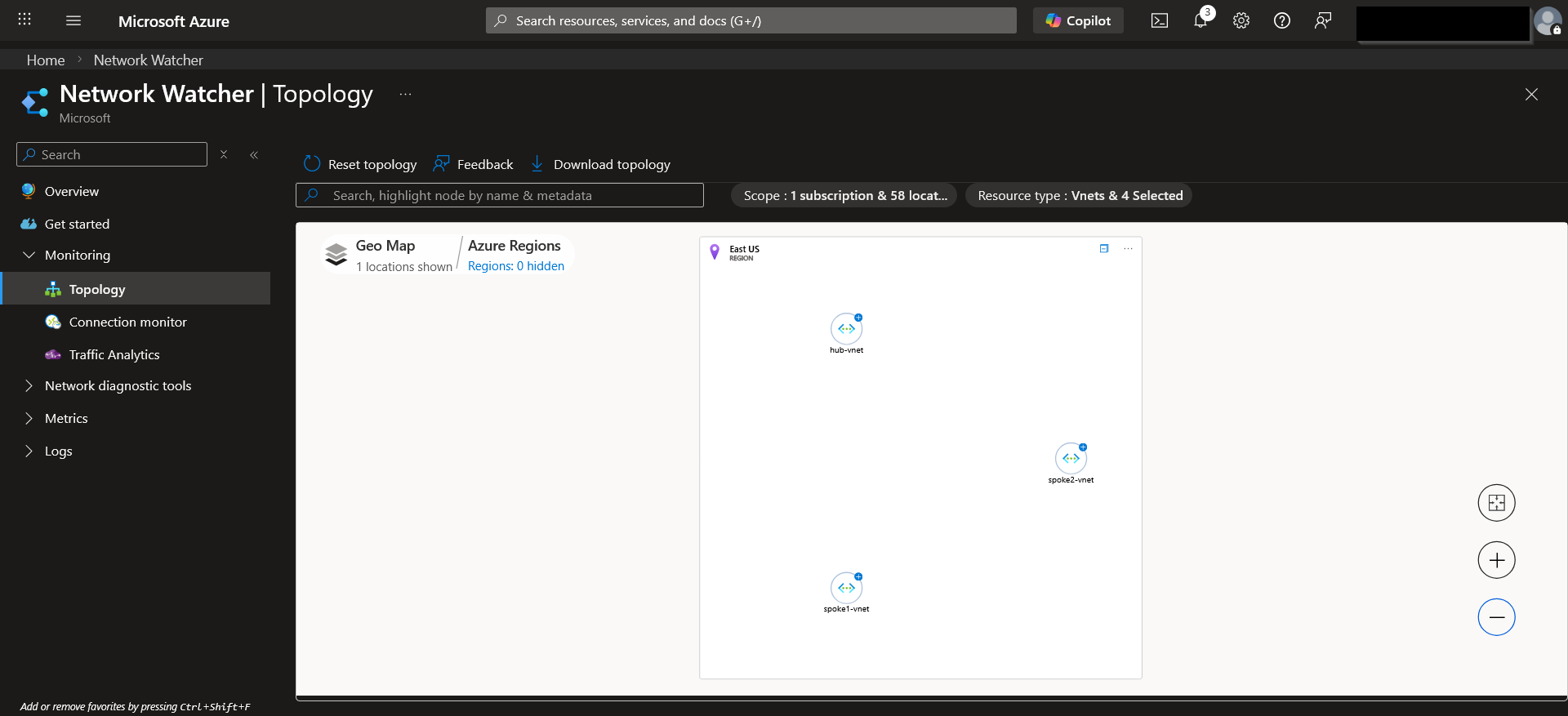Click the fit-to-screen topology button
Image resolution: width=1568 pixels, height=716 pixels.
(x=1496, y=503)
